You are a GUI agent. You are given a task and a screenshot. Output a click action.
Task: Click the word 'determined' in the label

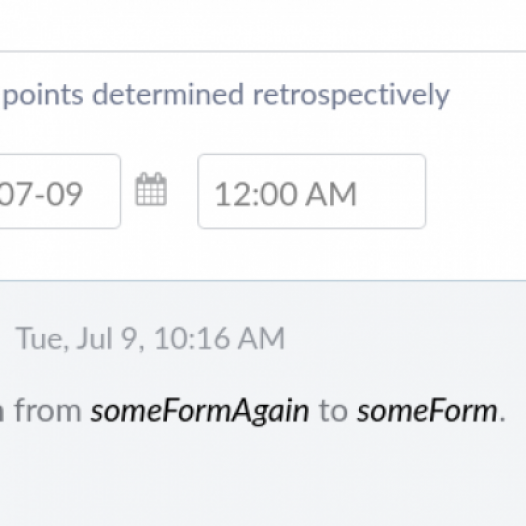tap(168, 94)
